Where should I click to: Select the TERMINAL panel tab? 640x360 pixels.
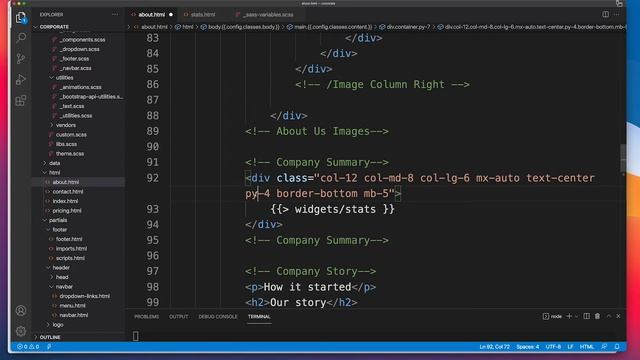click(x=259, y=317)
